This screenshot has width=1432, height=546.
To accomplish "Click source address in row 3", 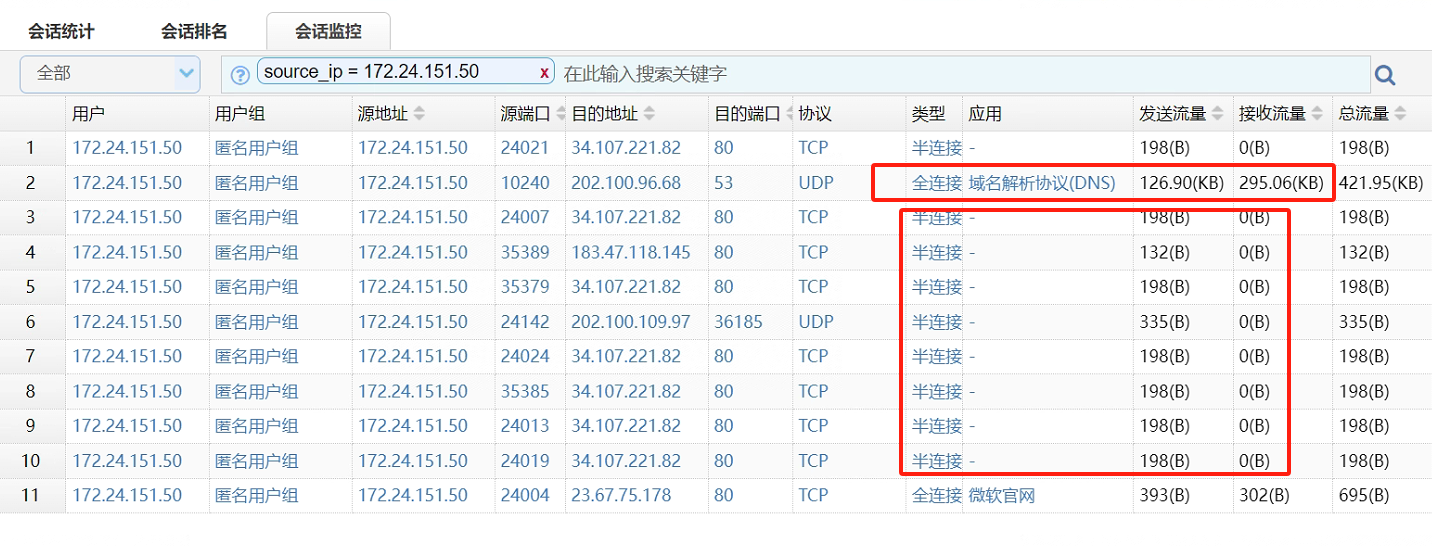I will pos(413,217).
